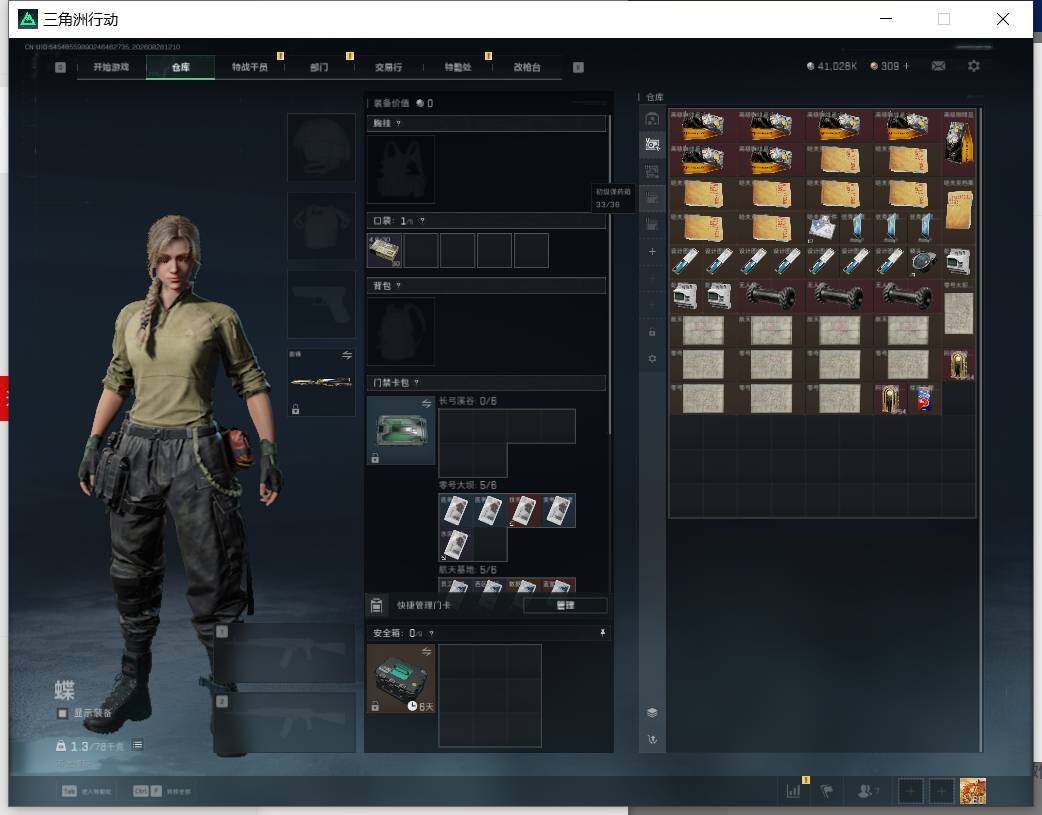Open the 特勤处 tab
This screenshot has height=815, width=1042.
tap(458, 67)
